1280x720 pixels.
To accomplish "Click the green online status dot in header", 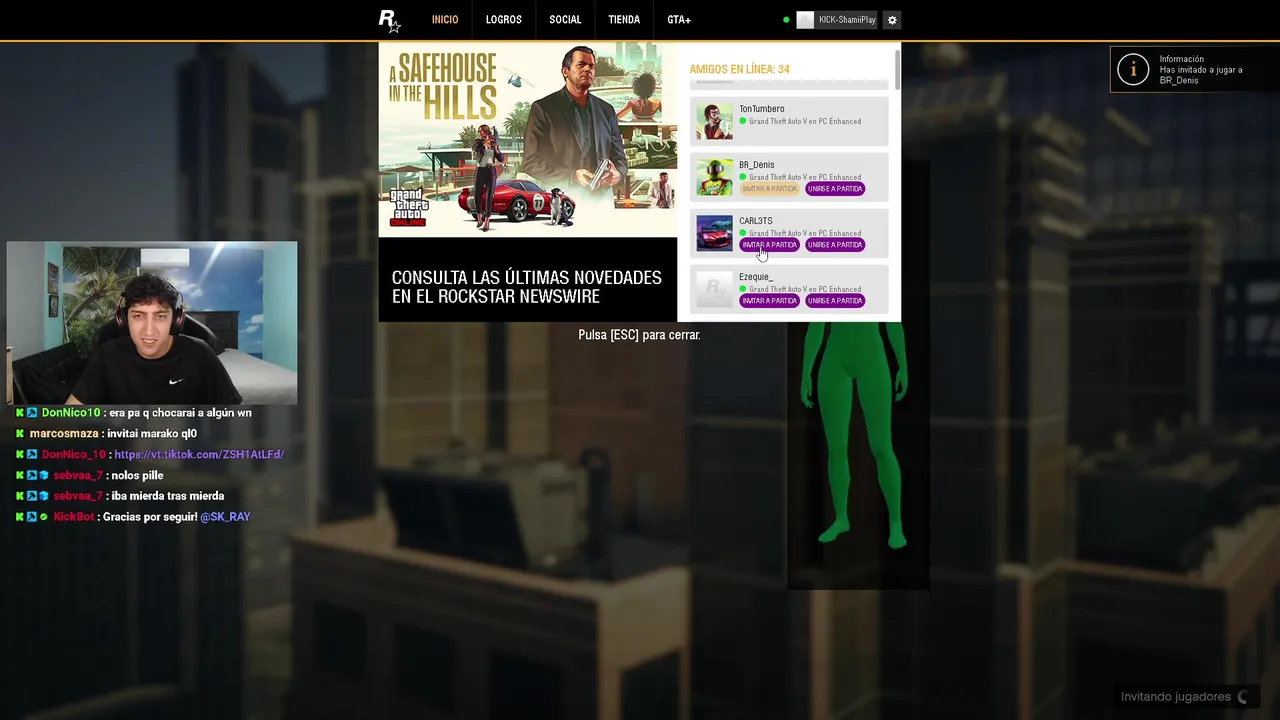I will [x=786, y=20].
